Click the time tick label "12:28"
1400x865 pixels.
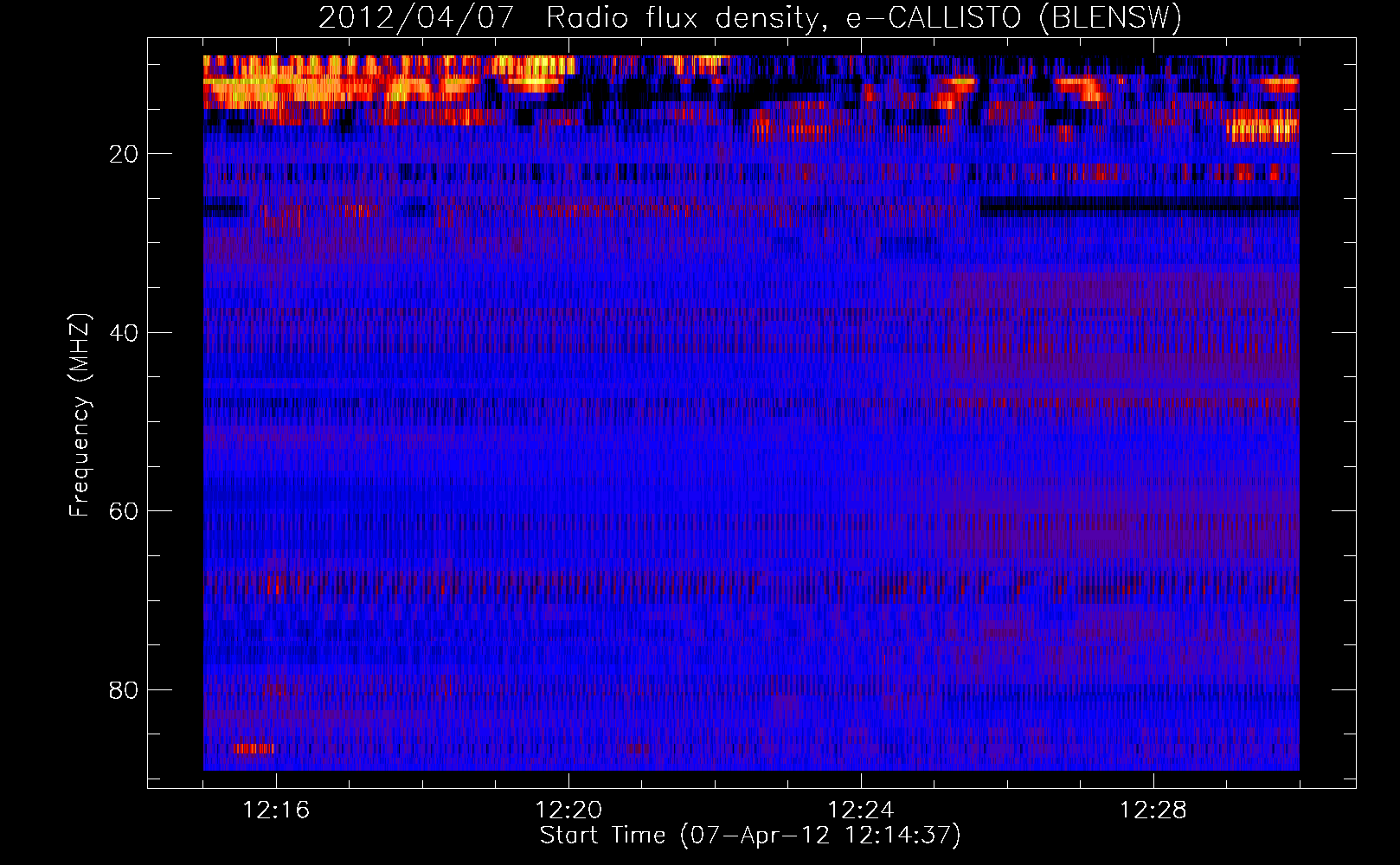pos(1153,811)
